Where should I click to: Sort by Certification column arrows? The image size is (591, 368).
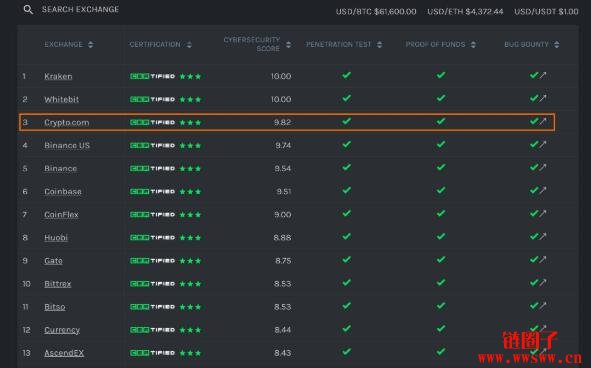point(189,44)
